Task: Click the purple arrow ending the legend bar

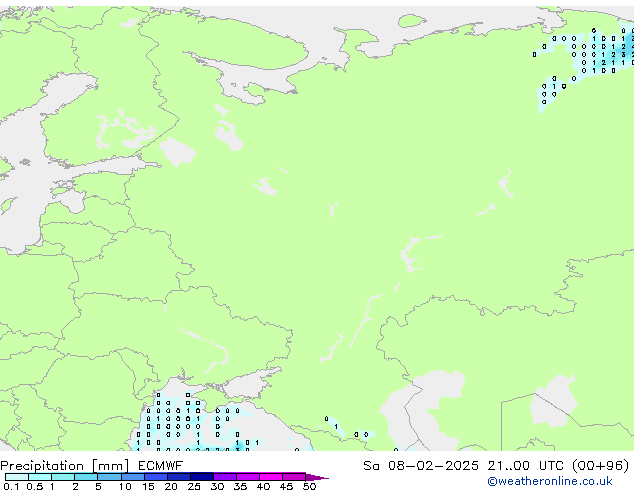Action: [317, 477]
